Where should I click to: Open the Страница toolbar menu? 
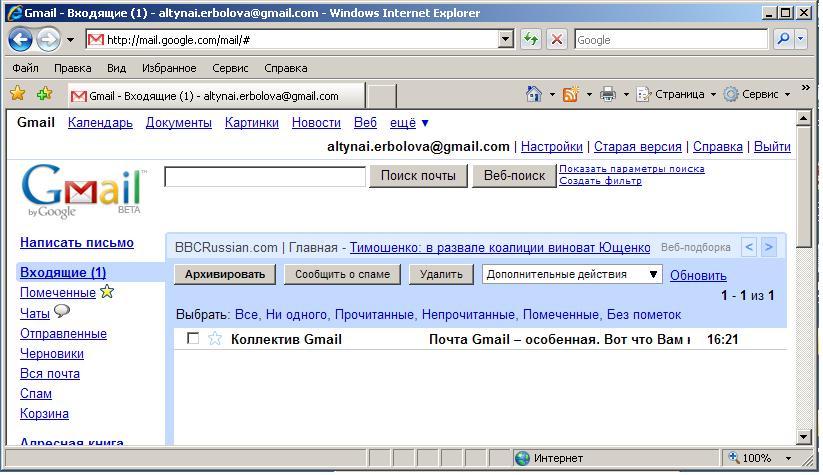(x=676, y=94)
